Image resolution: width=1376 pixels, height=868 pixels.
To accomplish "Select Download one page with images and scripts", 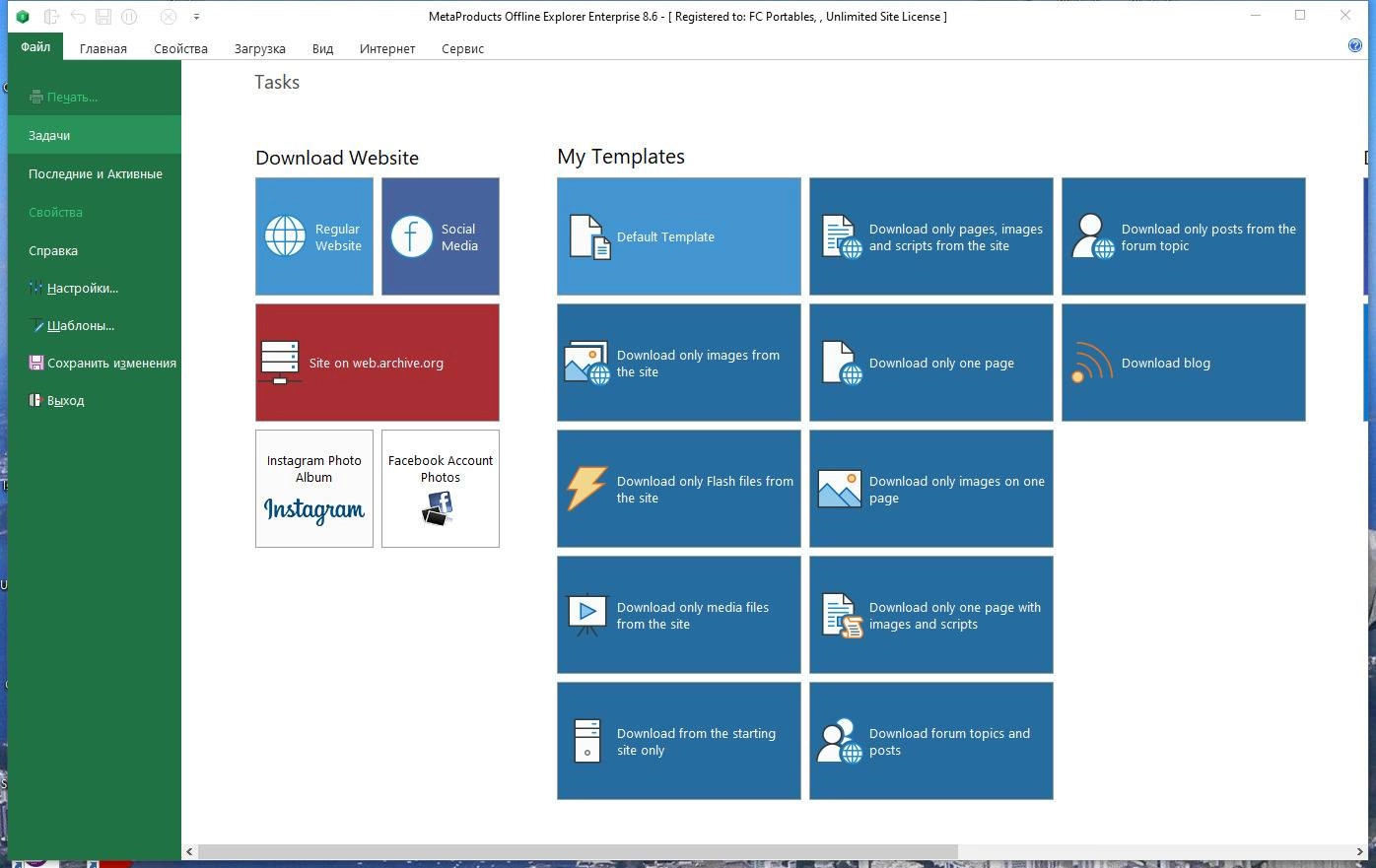I will pyautogui.click(x=931, y=615).
